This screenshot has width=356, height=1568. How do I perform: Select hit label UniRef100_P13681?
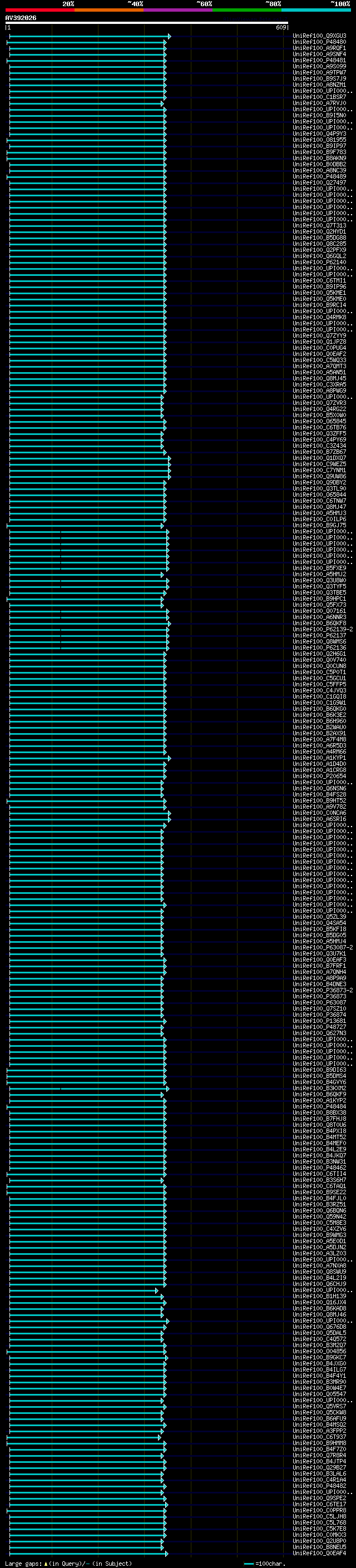319,1022
